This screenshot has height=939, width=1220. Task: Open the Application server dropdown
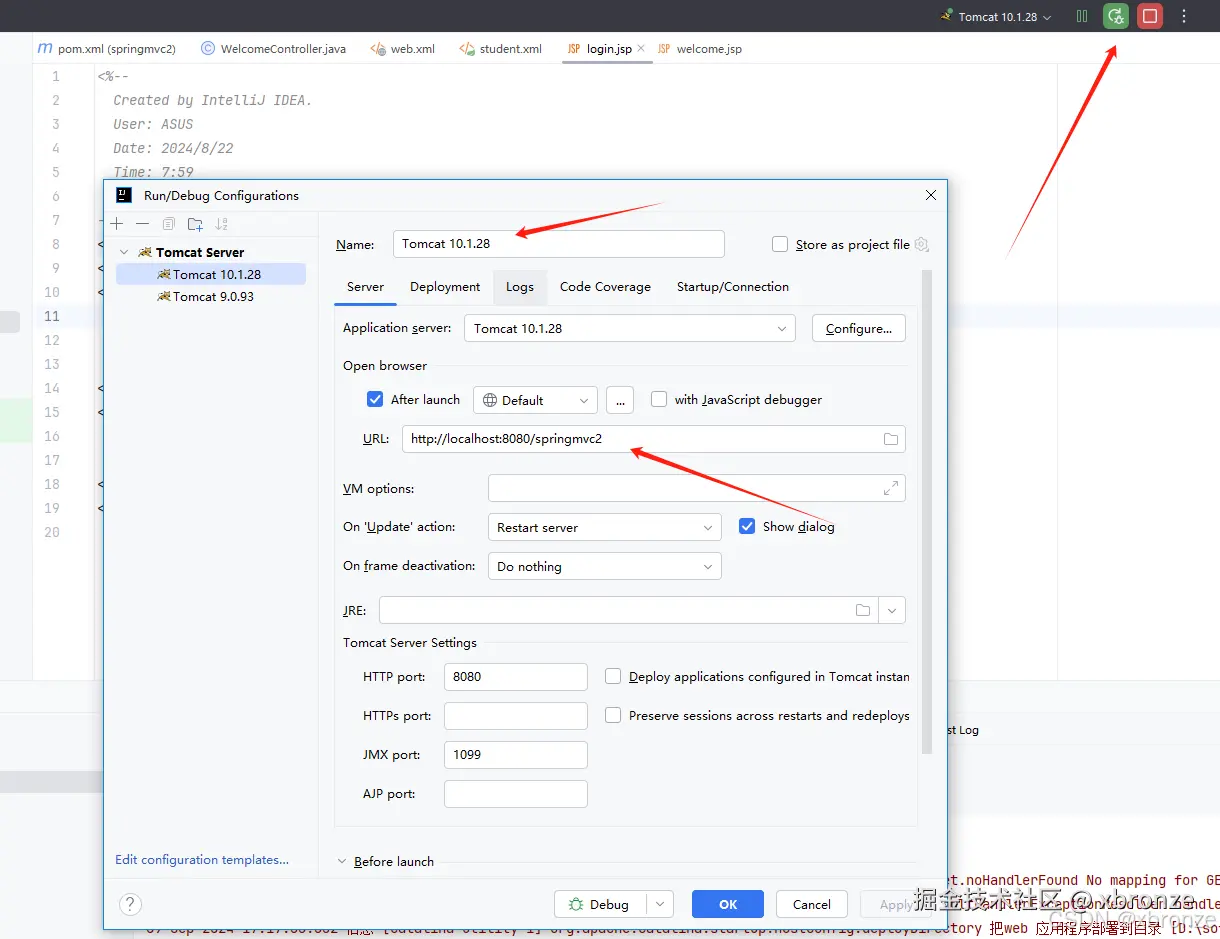point(630,328)
